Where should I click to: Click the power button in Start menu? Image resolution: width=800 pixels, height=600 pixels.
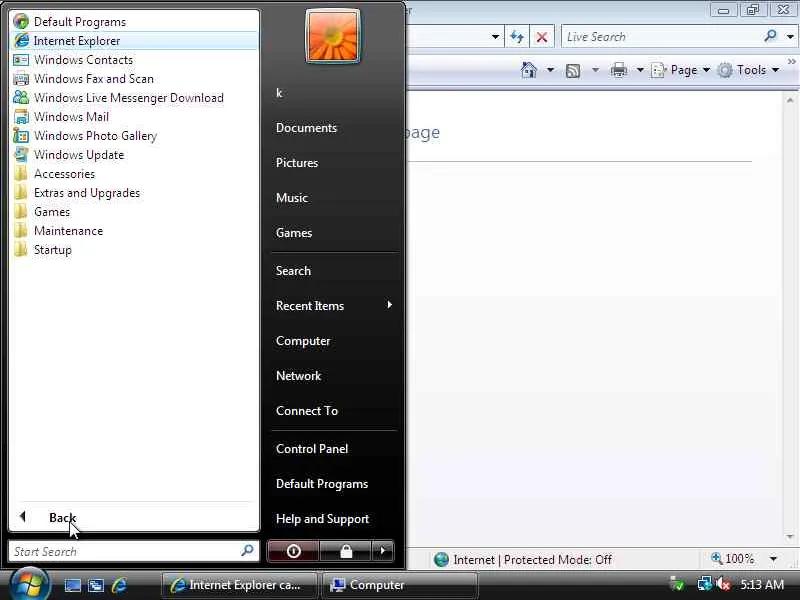click(293, 551)
